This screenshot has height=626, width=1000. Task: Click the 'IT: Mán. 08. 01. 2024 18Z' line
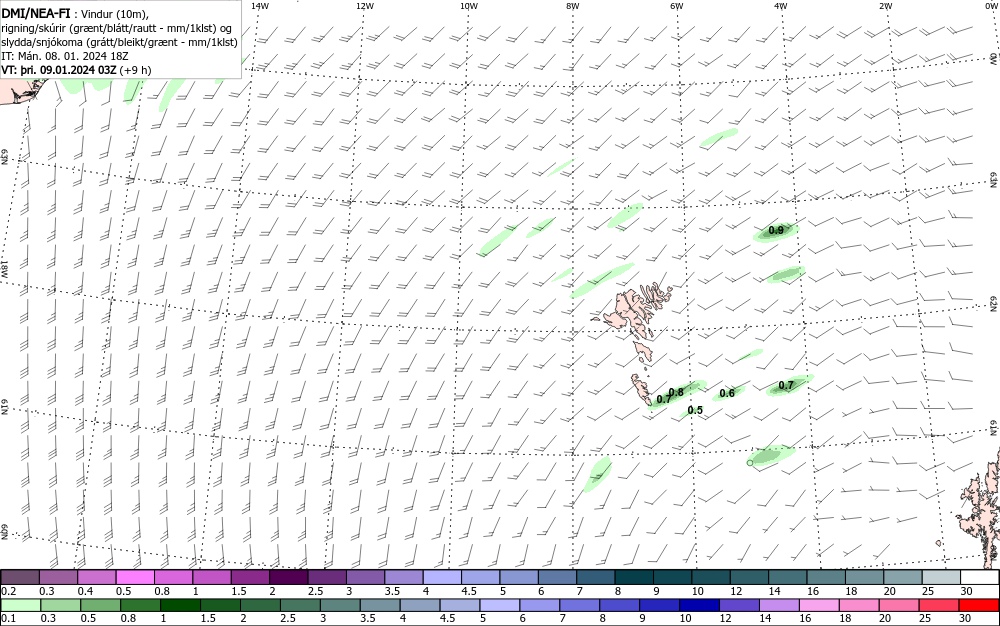pos(64,56)
